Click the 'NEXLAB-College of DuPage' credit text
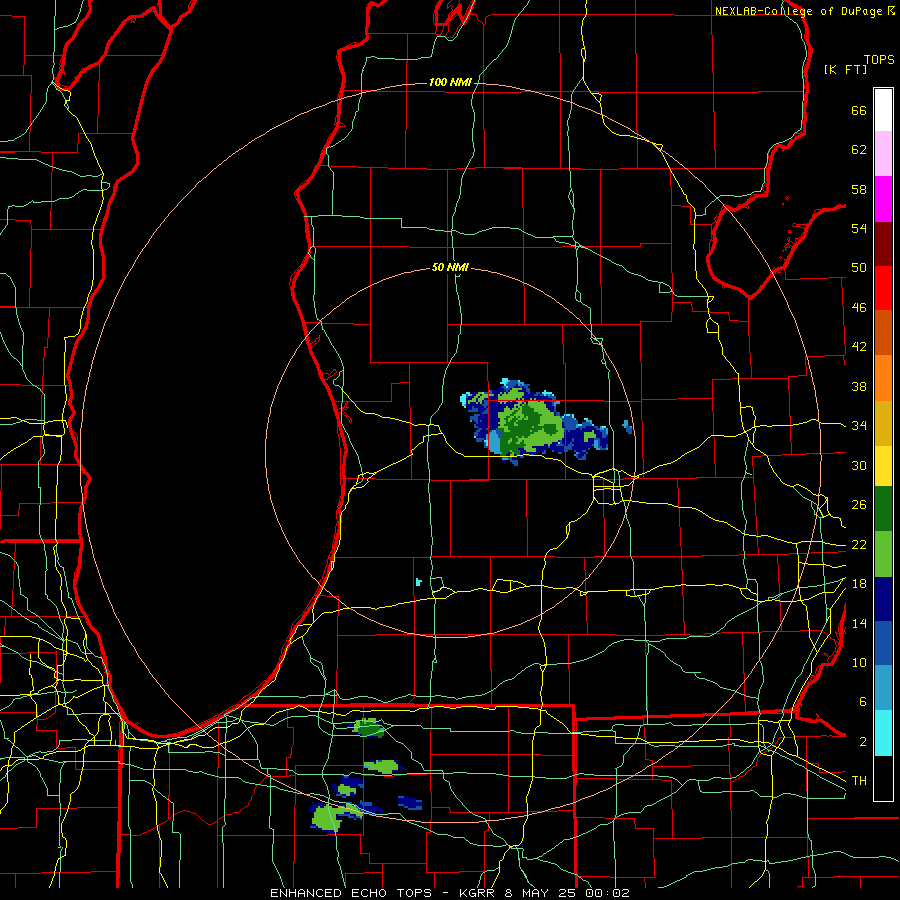The height and width of the screenshot is (900, 900). coord(799,11)
